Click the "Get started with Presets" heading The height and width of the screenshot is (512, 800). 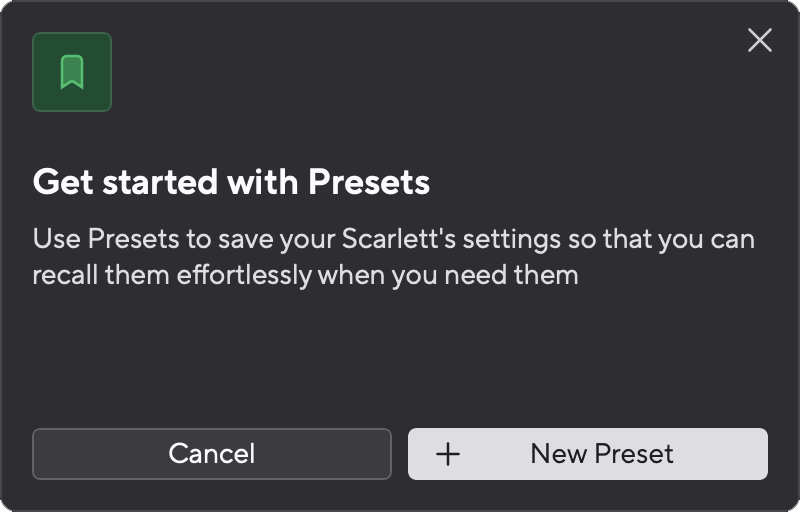(x=231, y=182)
